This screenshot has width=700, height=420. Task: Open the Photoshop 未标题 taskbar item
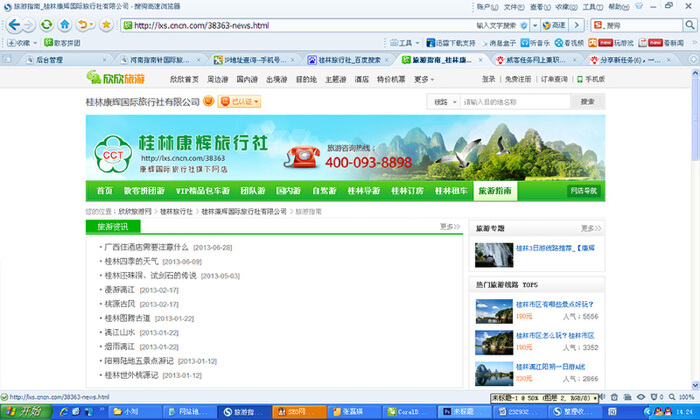[464, 412]
